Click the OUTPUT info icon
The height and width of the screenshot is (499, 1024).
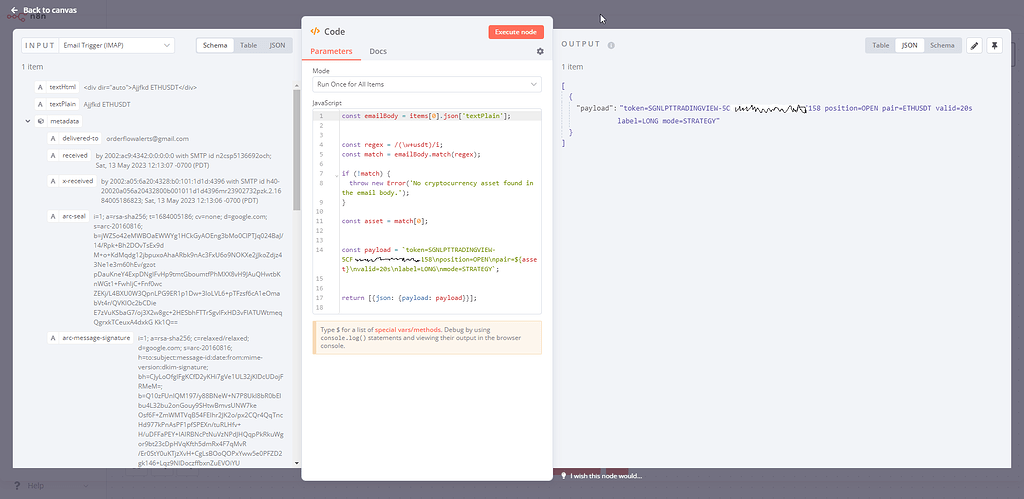click(x=611, y=46)
